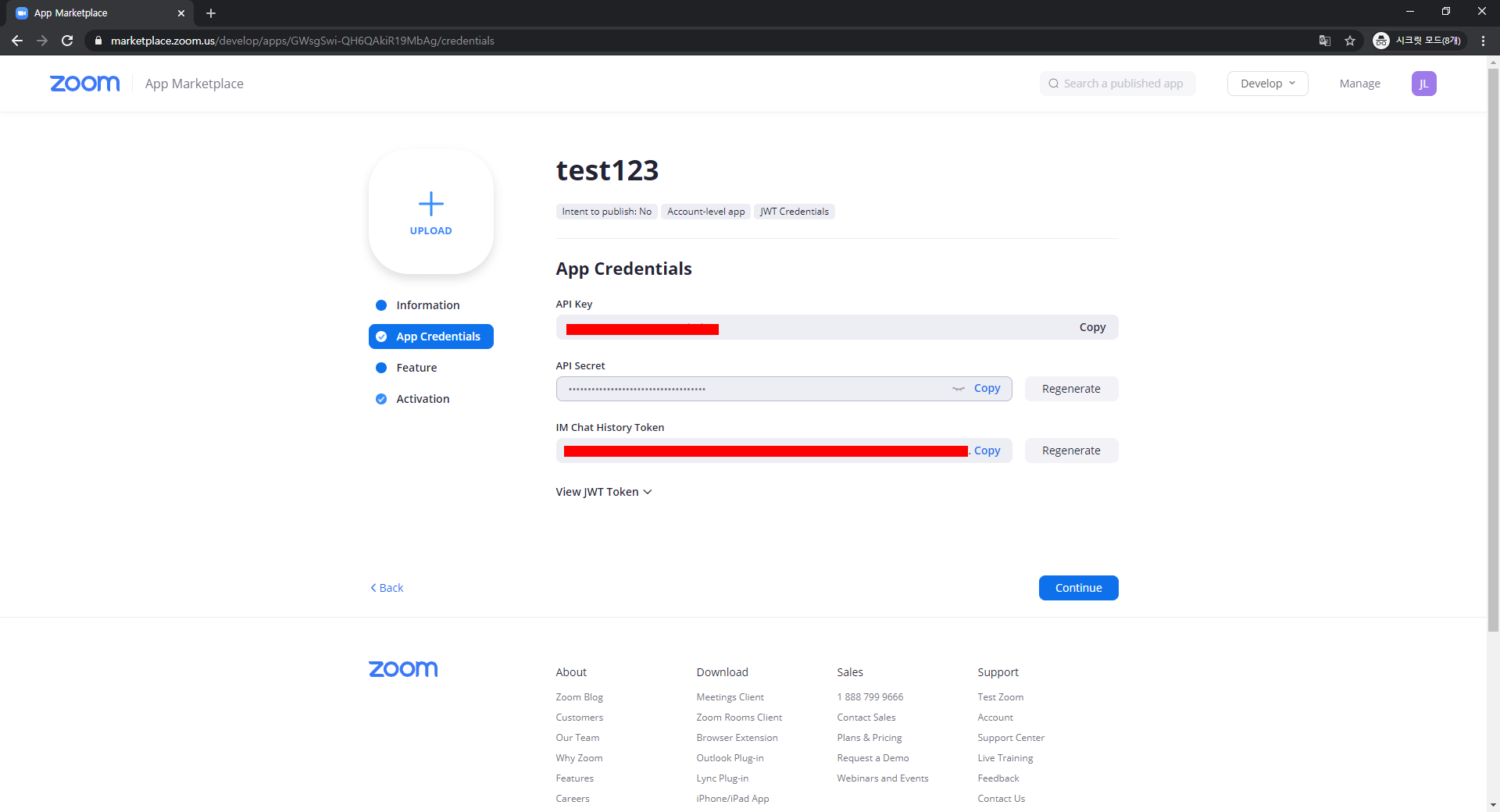Image resolution: width=1500 pixels, height=812 pixels.
Task: Click the page vertical scrollbar
Action: tap(1493, 350)
